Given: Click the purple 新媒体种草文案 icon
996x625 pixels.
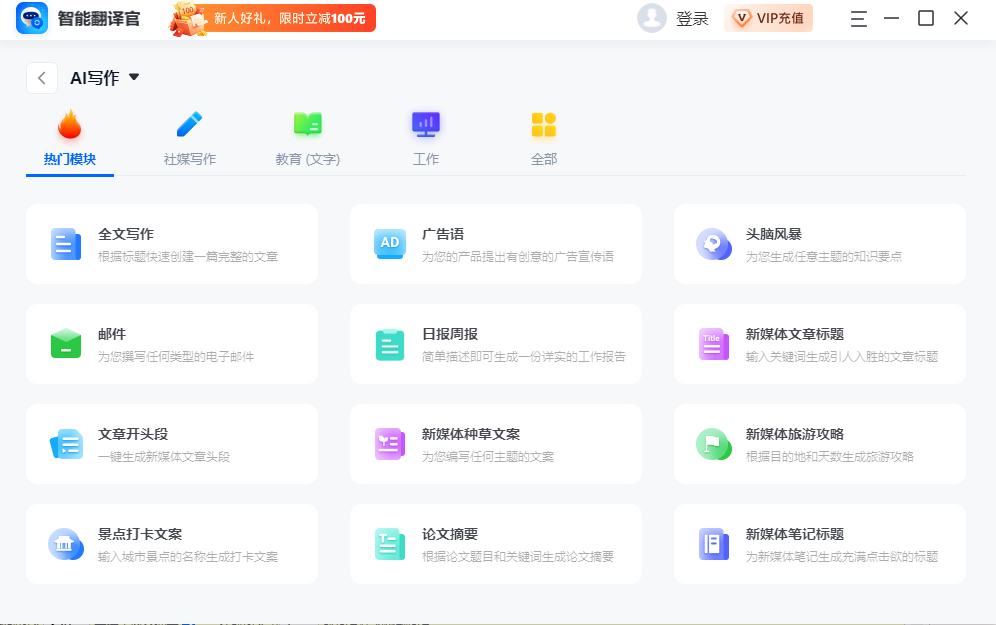Looking at the screenshot, I should pyautogui.click(x=389, y=444).
